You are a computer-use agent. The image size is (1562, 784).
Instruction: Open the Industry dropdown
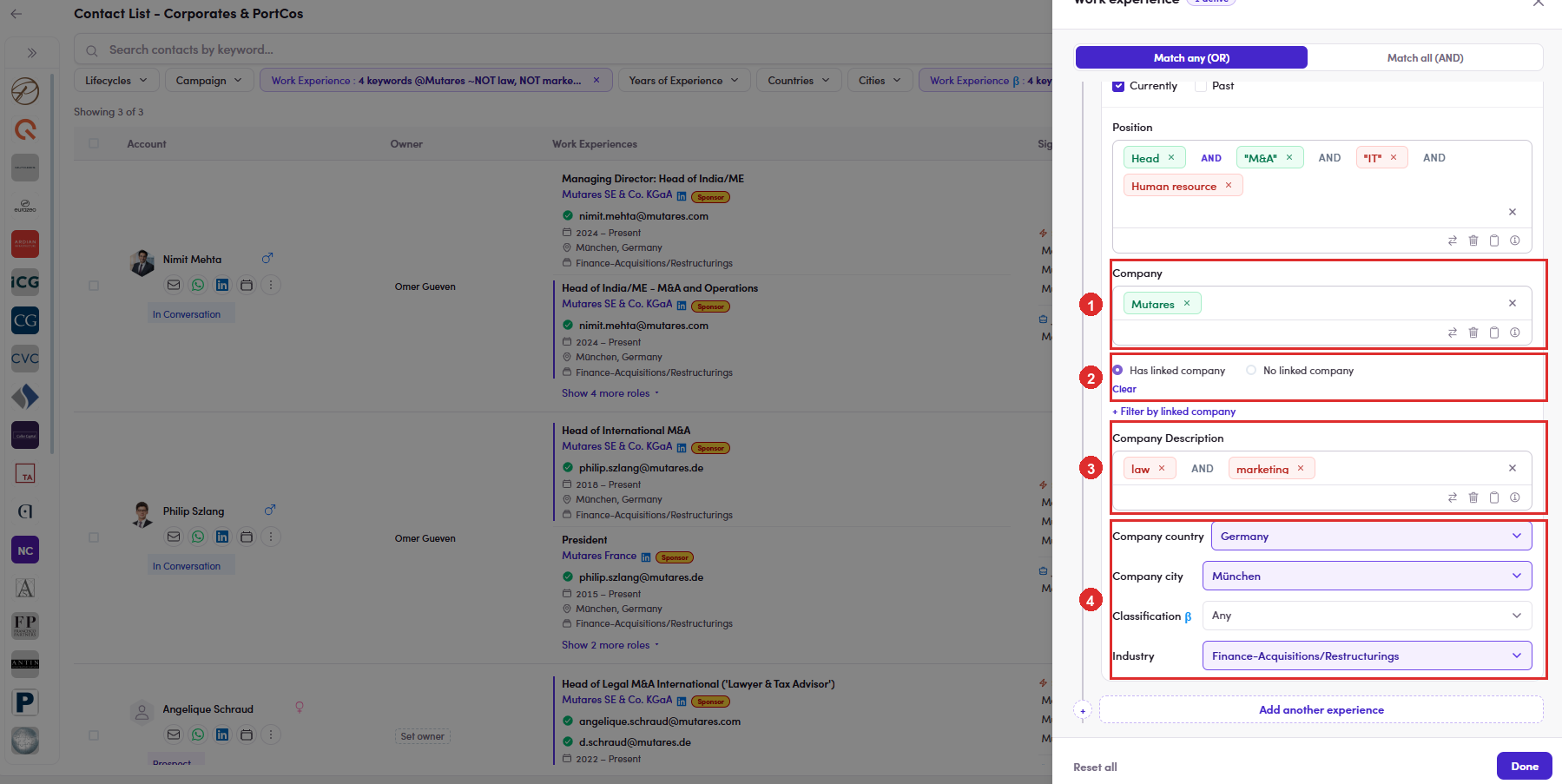click(x=1368, y=656)
